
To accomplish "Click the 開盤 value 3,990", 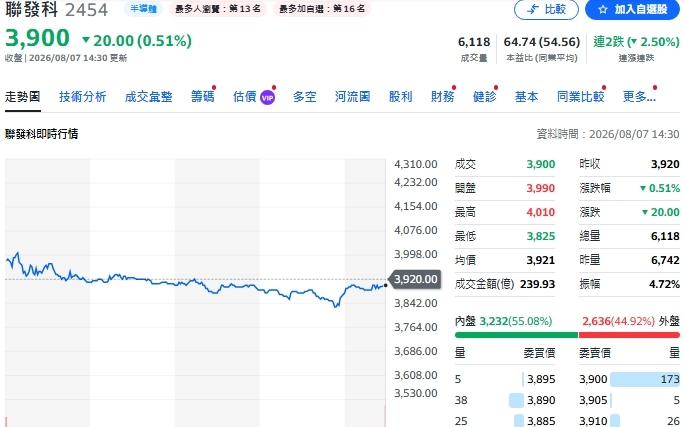I will pyautogui.click(x=540, y=188).
